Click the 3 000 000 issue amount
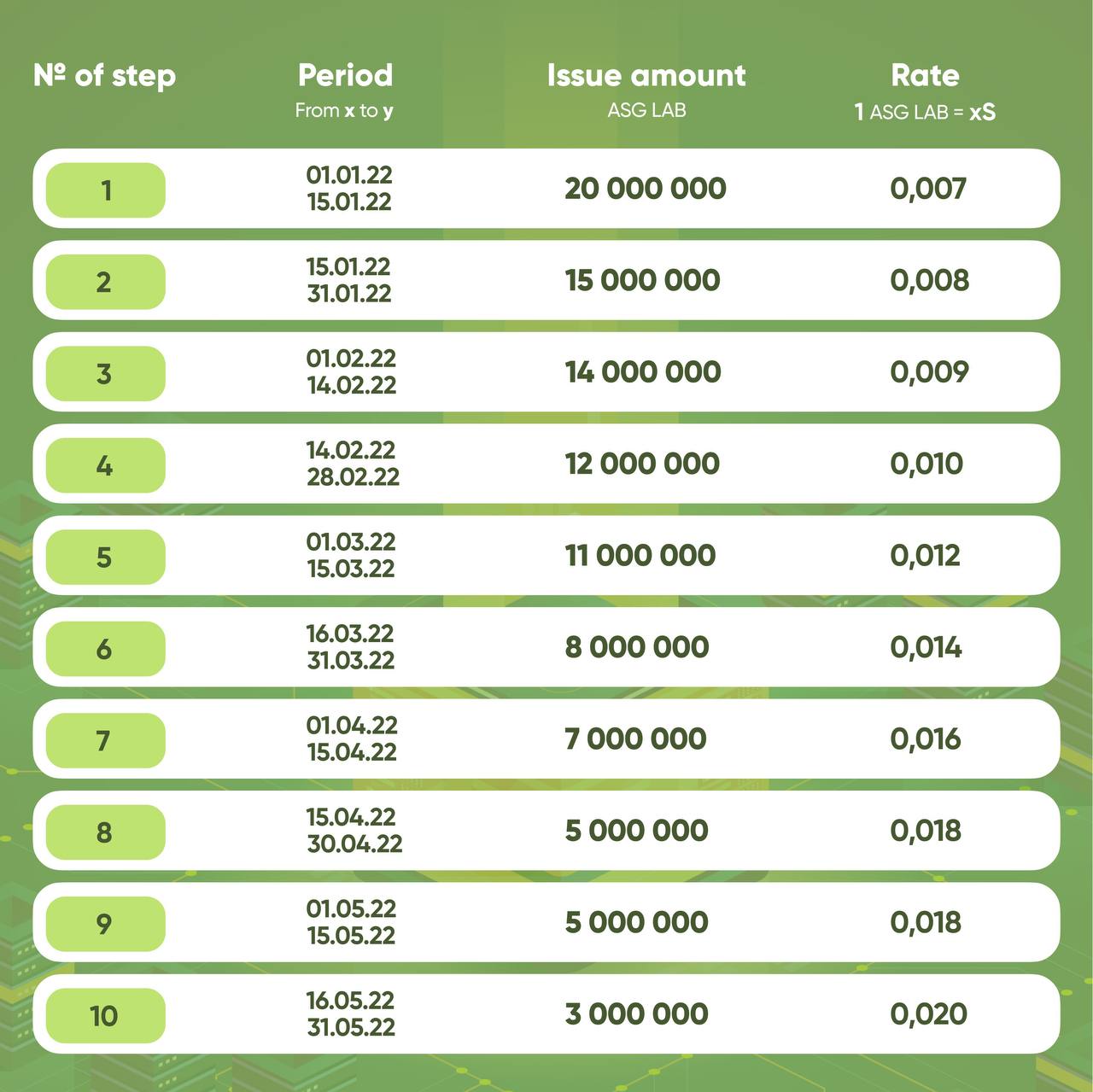Image resolution: width=1093 pixels, height=1092 pixels. pos(636,1013)
